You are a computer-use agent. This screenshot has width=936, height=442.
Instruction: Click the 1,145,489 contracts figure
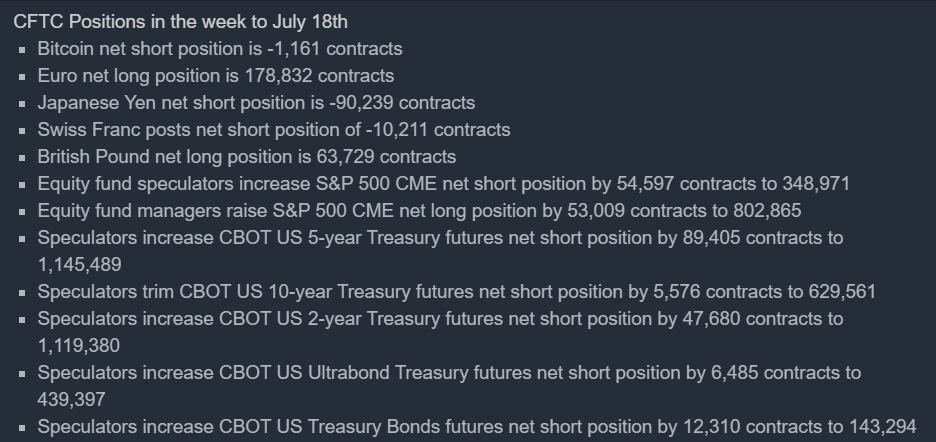[80, 265]
